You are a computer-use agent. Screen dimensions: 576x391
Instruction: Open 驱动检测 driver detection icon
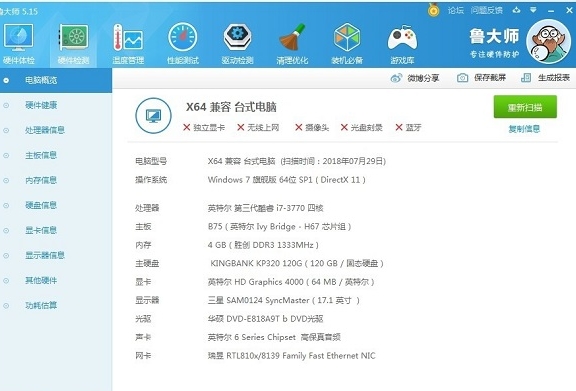pyautogui.click(x=237, y=37)
